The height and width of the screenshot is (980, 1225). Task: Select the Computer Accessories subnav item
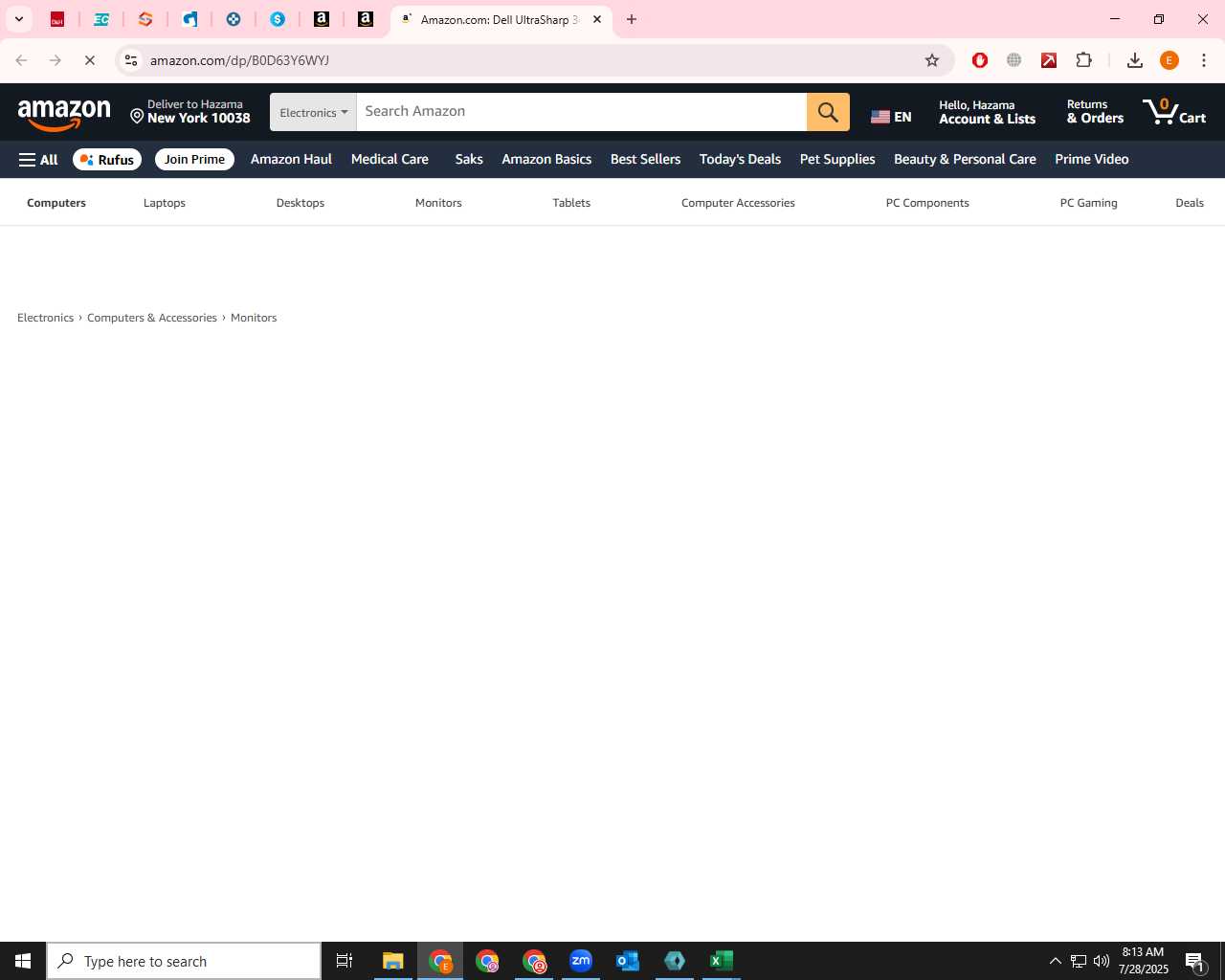[x=738, y=203]
